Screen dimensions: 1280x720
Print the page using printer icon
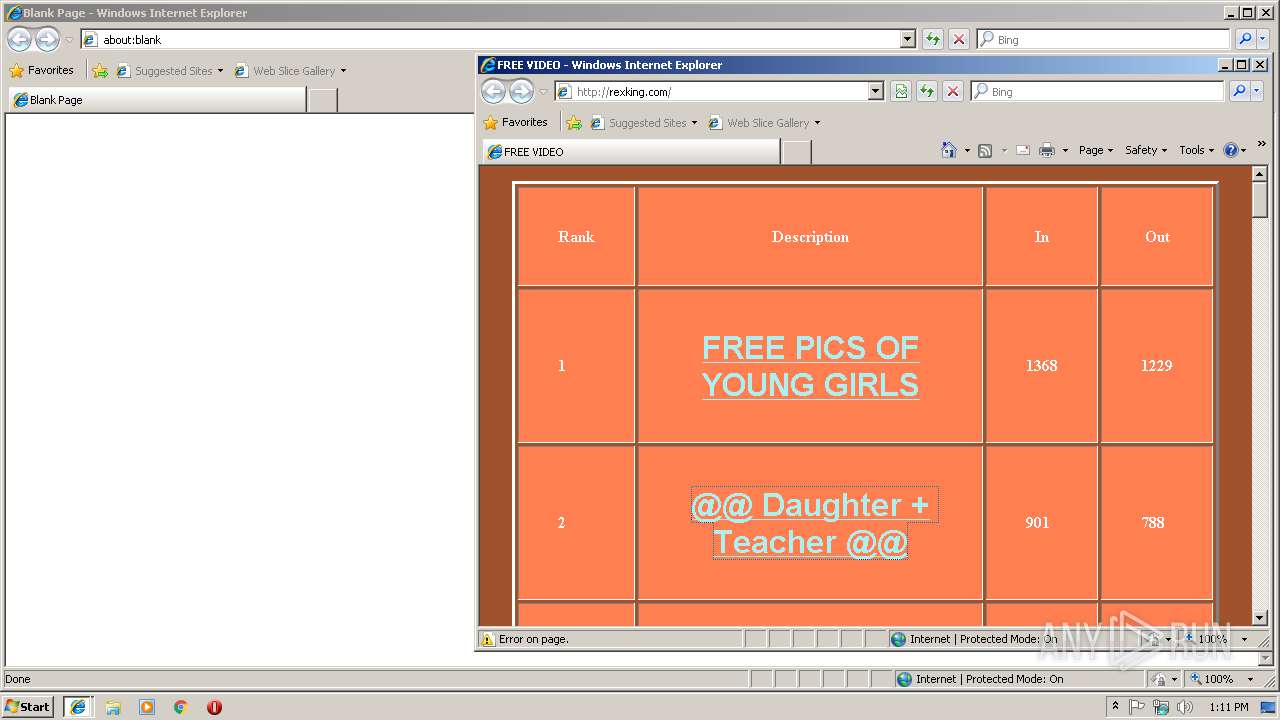(x=1047, y=150)
